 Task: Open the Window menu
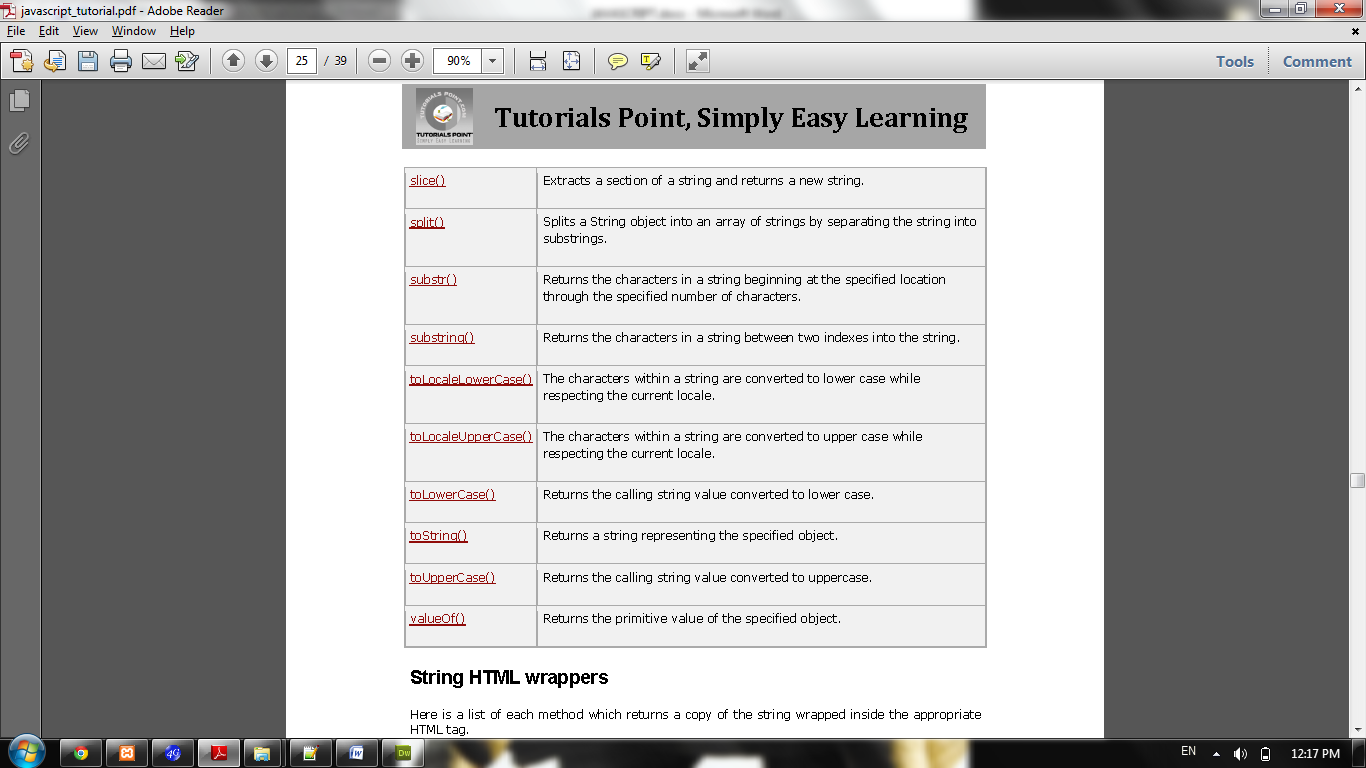(134, 31)
